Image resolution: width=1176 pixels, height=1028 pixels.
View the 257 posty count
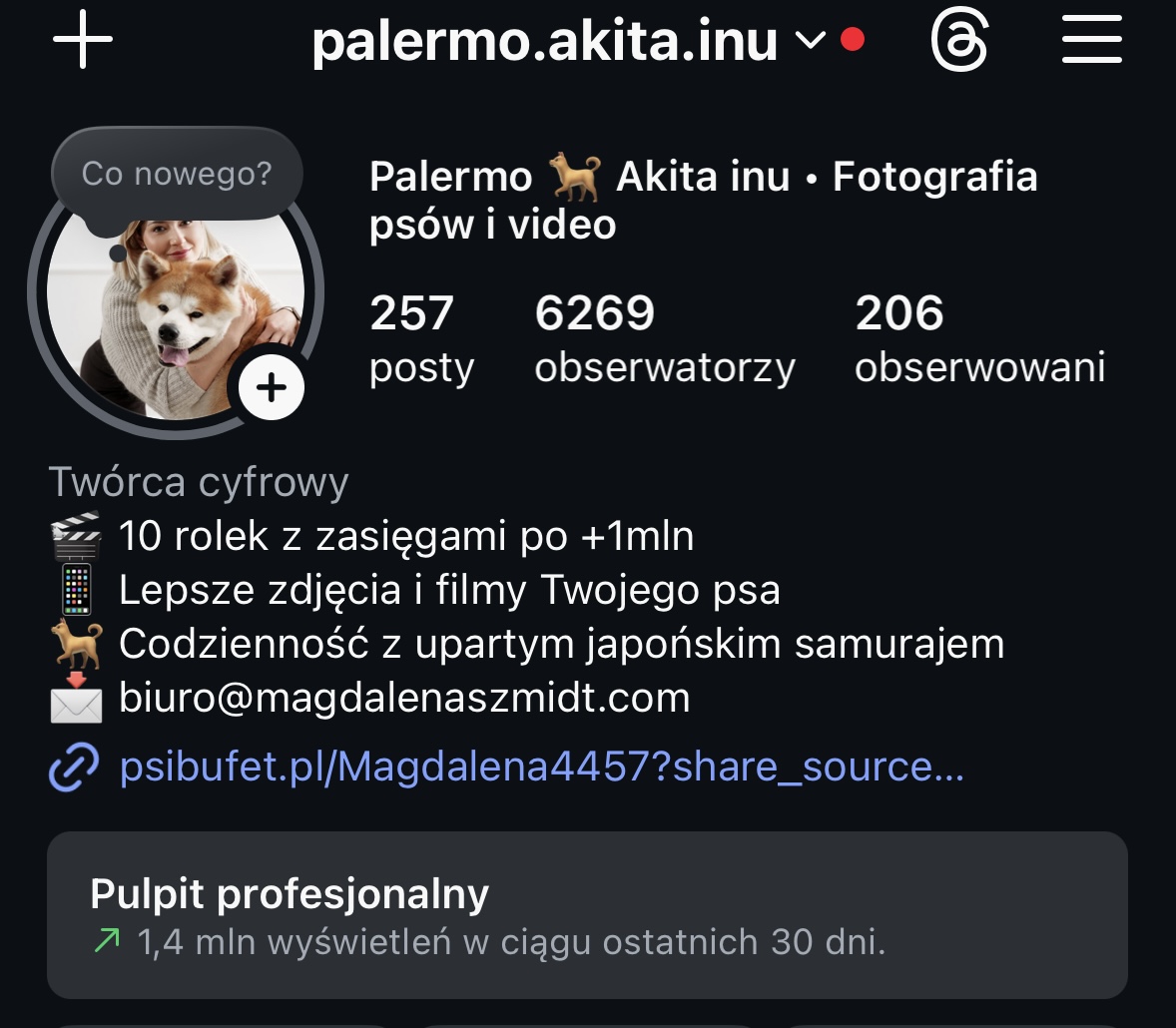421,339
